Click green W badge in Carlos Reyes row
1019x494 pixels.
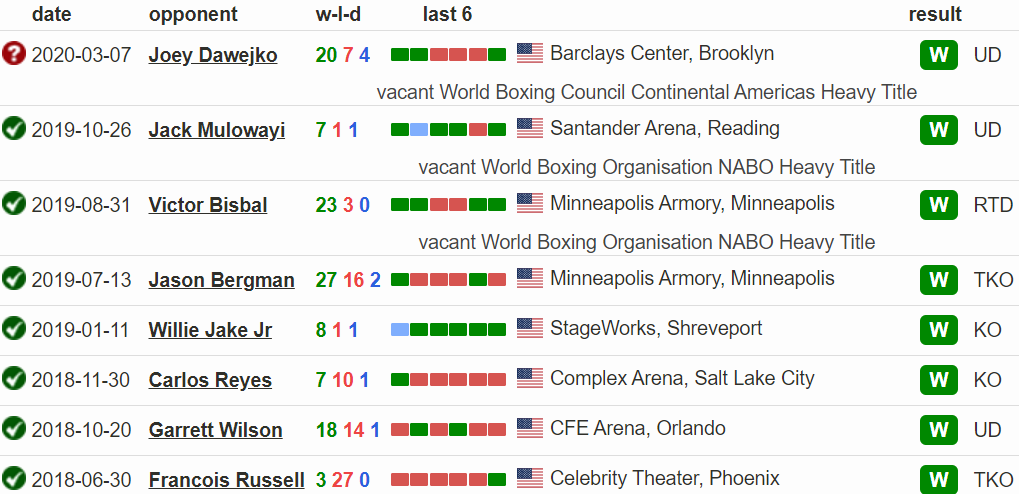coord(938,380)
